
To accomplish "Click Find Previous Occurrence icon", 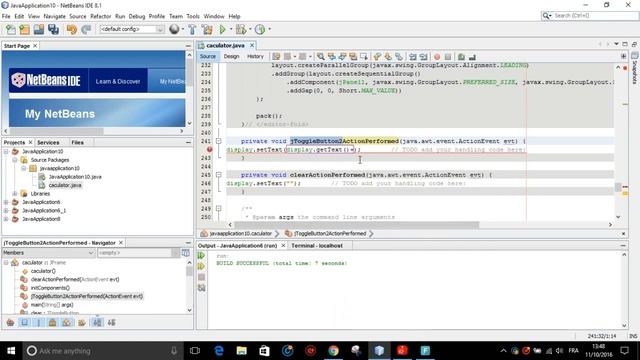I will point(331,57).
